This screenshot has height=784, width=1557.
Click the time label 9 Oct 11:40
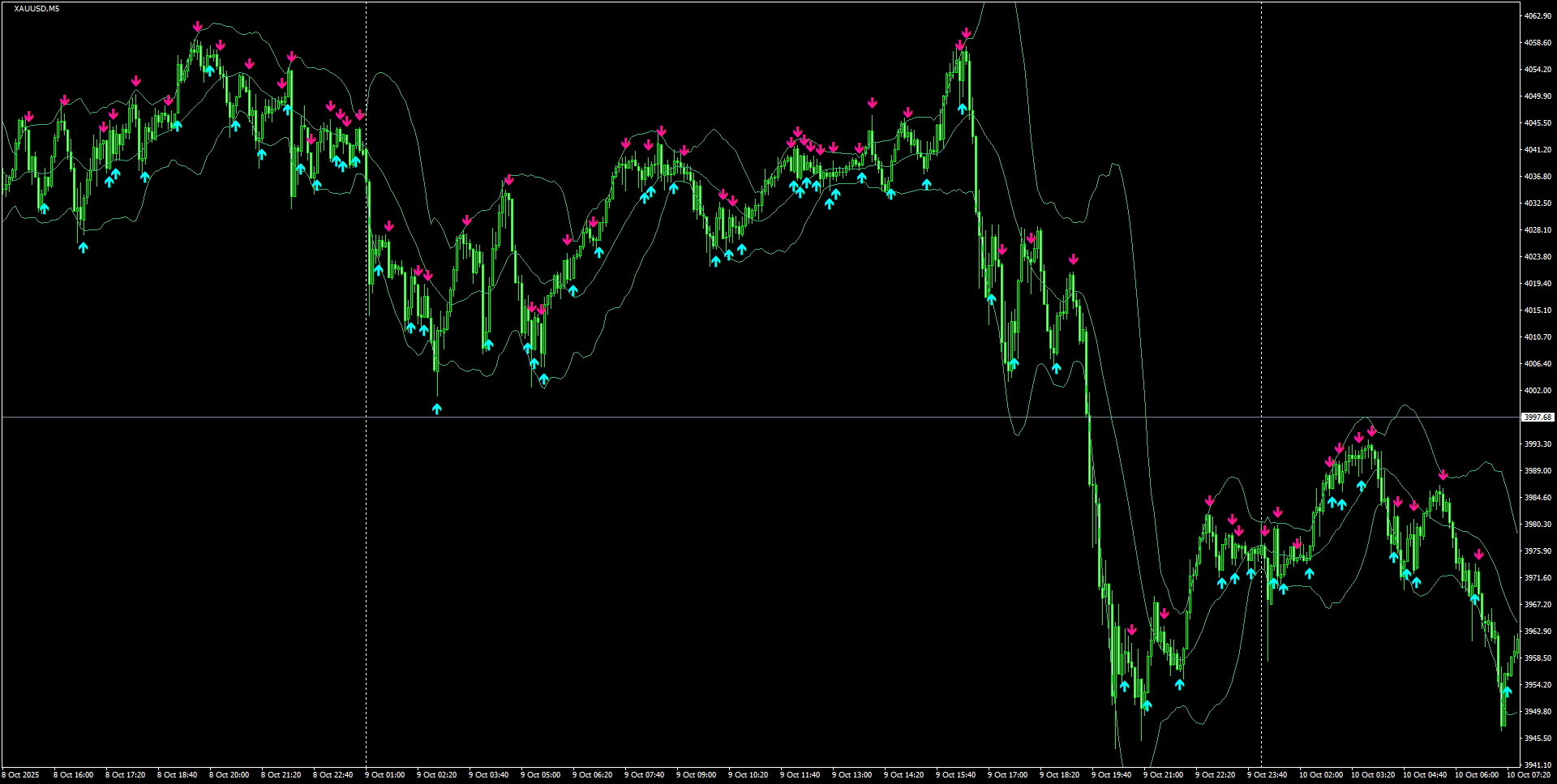pyautogui.click(x=800, y=775)
